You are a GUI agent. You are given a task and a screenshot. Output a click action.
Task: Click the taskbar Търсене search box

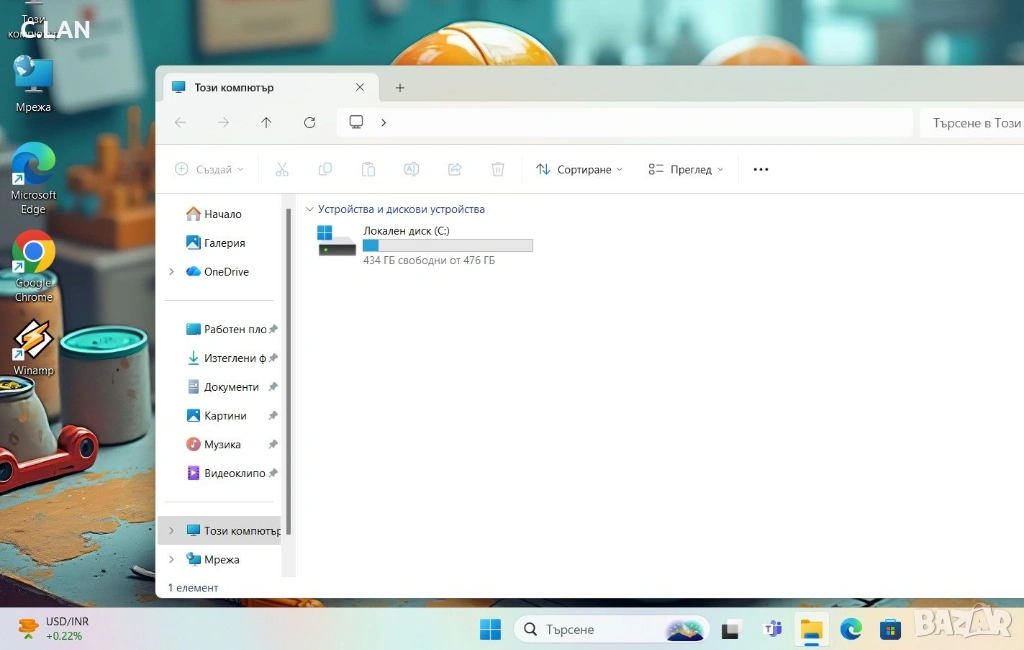coord(600,629)
